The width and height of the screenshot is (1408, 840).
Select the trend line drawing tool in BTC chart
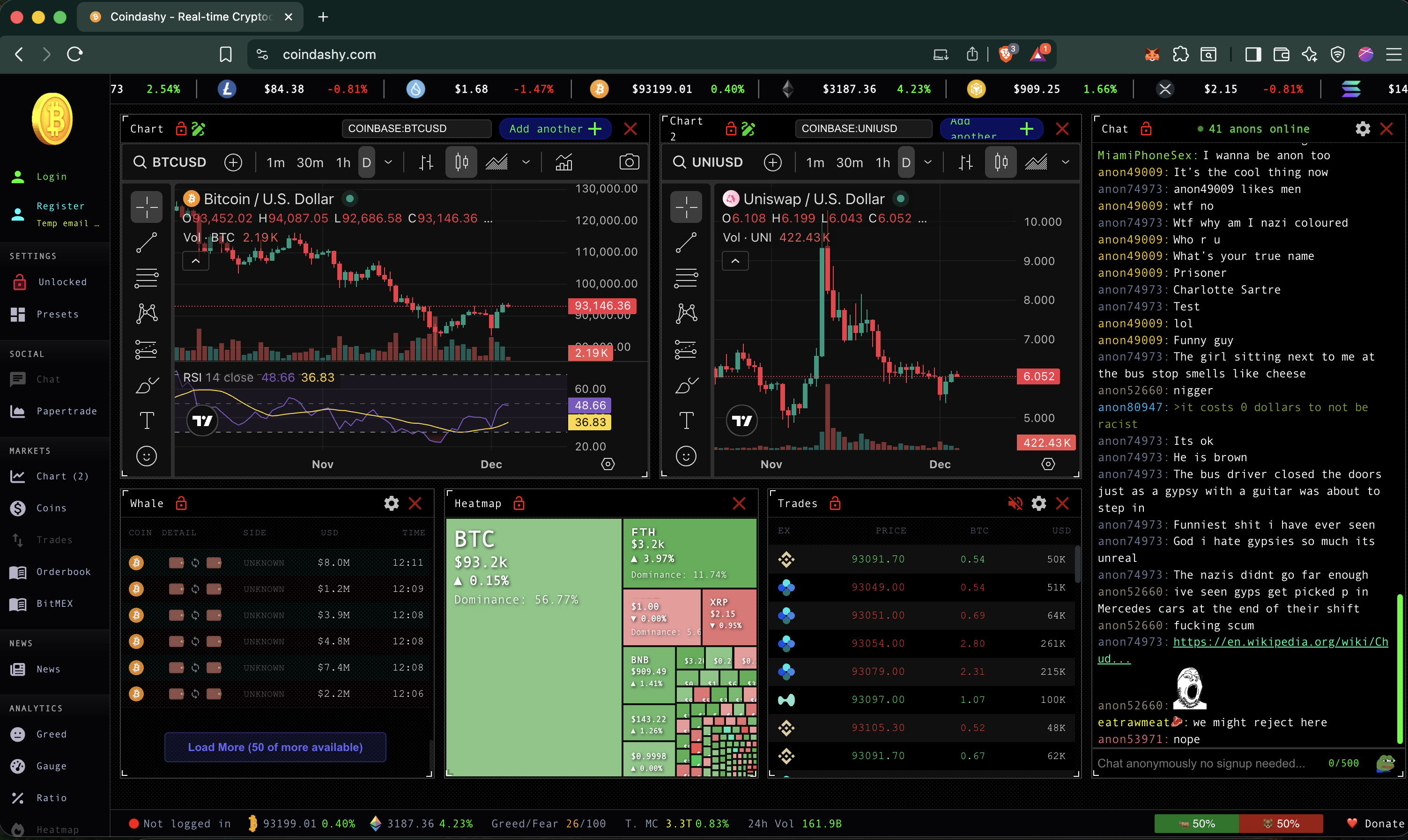[x=147, y=242]
